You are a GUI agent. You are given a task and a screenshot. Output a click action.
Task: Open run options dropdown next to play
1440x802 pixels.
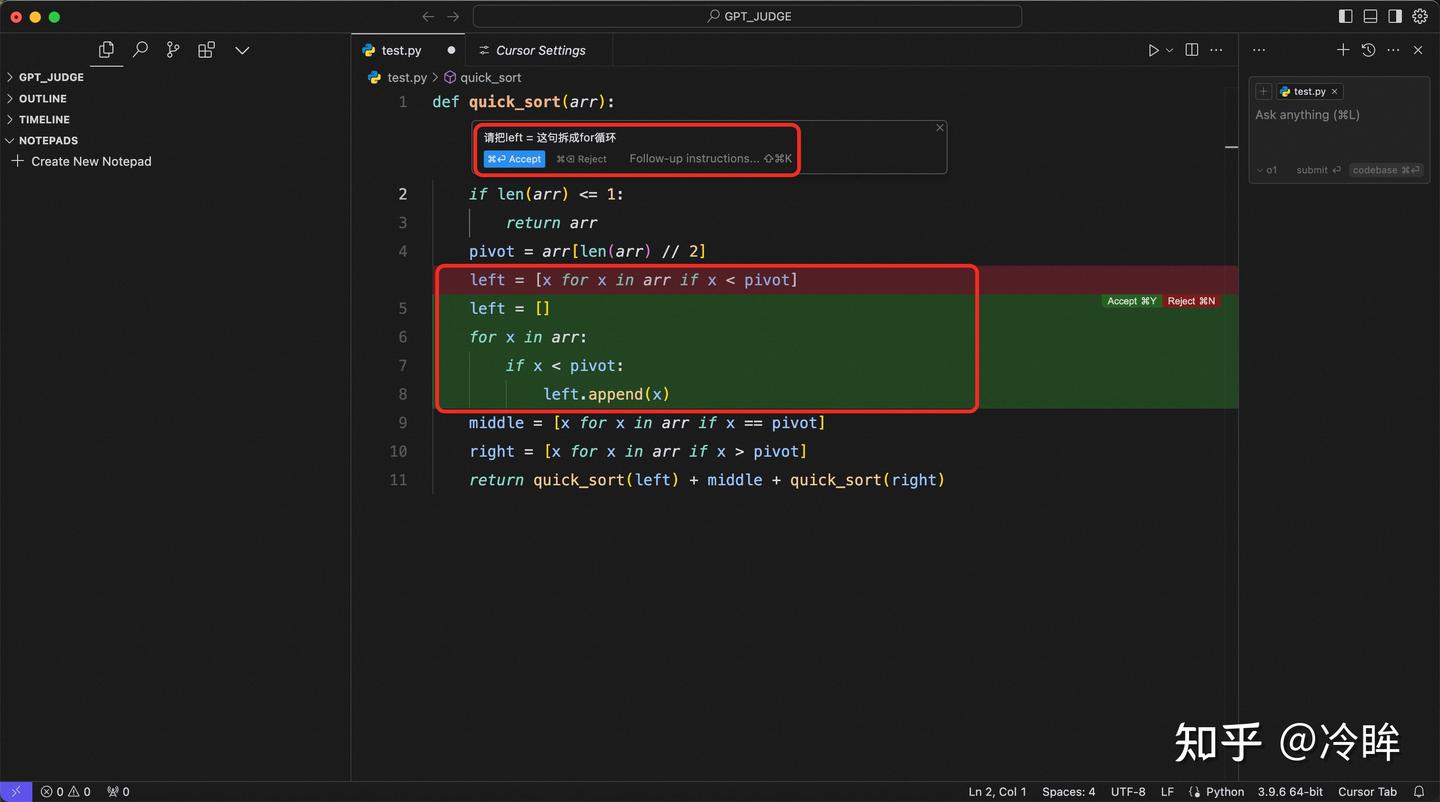(x=1169, y=50)
